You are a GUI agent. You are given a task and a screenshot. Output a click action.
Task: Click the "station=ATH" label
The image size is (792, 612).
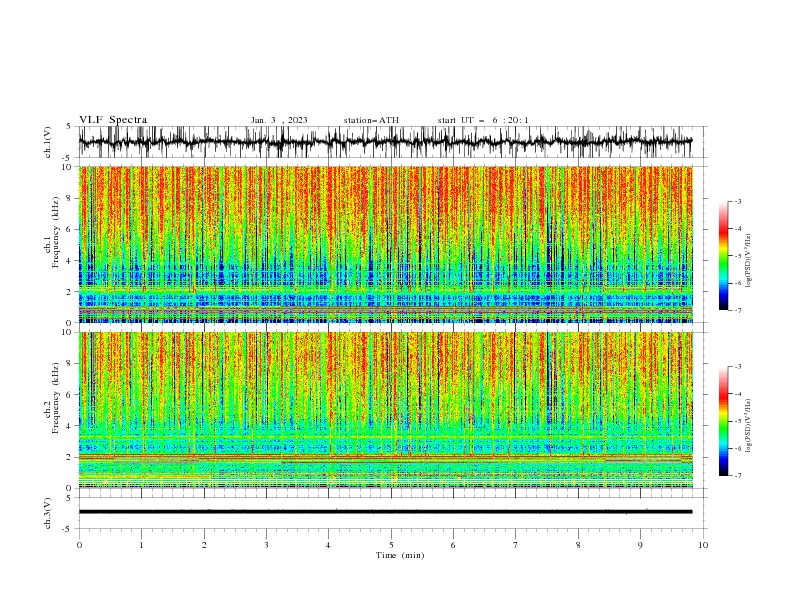[371, 120]
